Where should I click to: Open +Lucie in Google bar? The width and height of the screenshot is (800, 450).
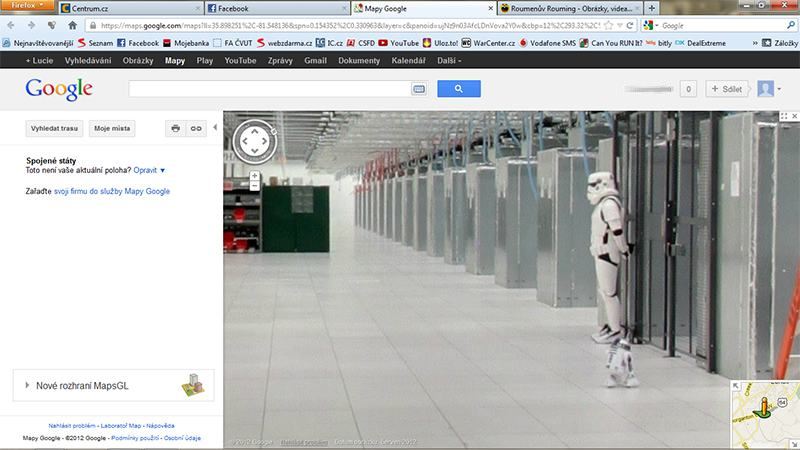pos(39,60)
